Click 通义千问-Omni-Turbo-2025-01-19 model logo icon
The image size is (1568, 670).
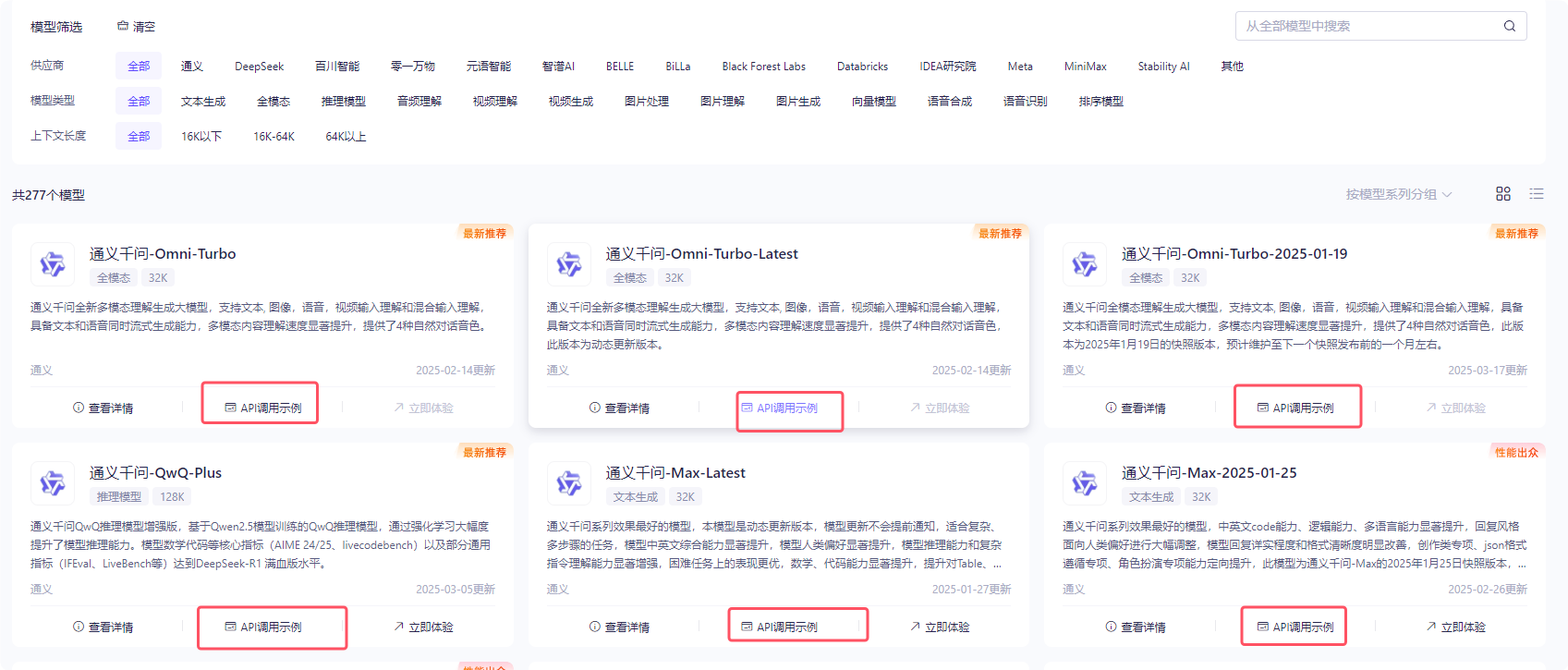pos(1085,264)
